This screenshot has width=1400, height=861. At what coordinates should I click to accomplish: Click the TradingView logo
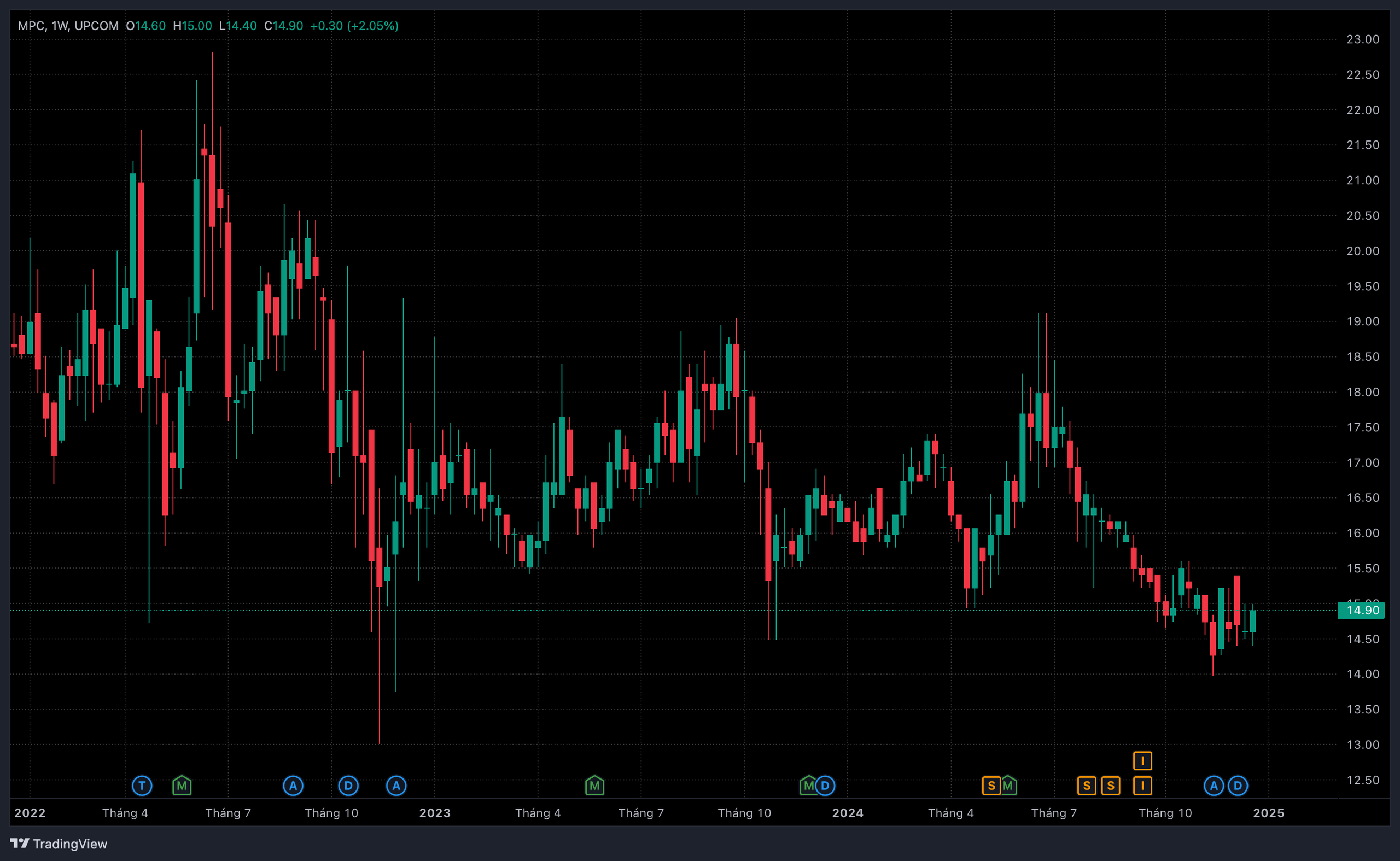pos(59,844)
